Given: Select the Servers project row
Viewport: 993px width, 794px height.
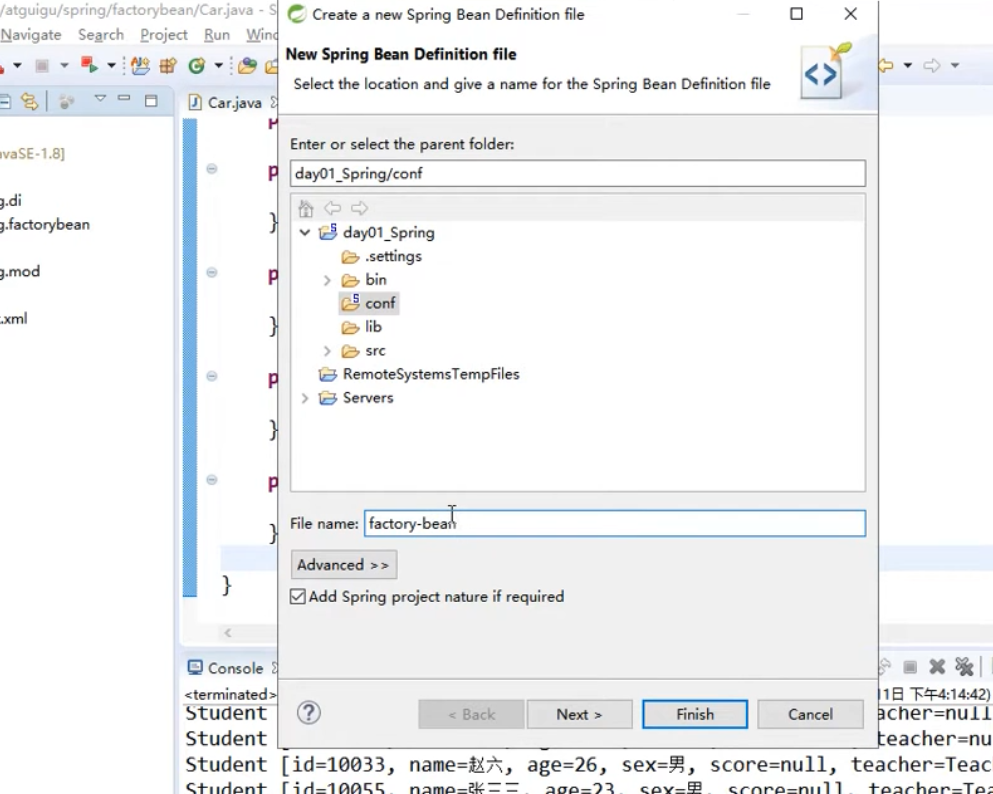Looking at the screenshot, I should (x=356, y=398).
